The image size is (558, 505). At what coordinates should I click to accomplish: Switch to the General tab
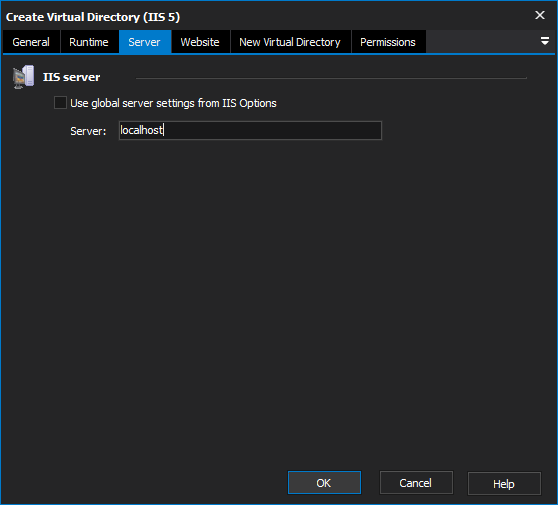pyautogui.click(x=31, y=42)
